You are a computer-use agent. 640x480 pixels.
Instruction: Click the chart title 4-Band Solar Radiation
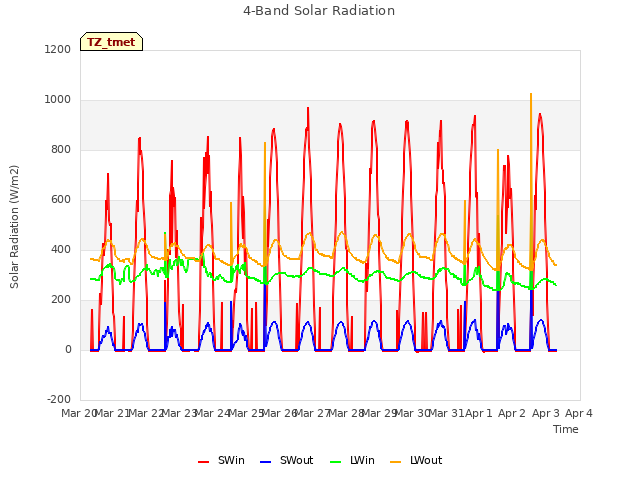click(319, 11)
